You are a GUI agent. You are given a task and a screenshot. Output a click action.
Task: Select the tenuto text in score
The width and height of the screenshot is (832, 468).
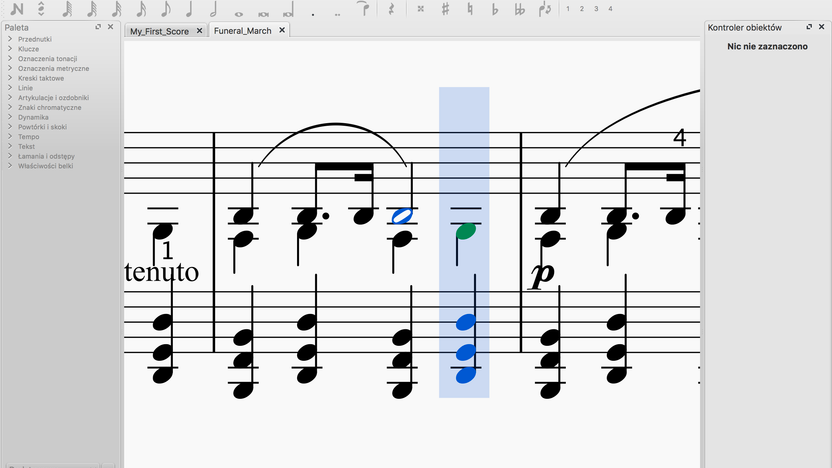(x=162, y=272)
